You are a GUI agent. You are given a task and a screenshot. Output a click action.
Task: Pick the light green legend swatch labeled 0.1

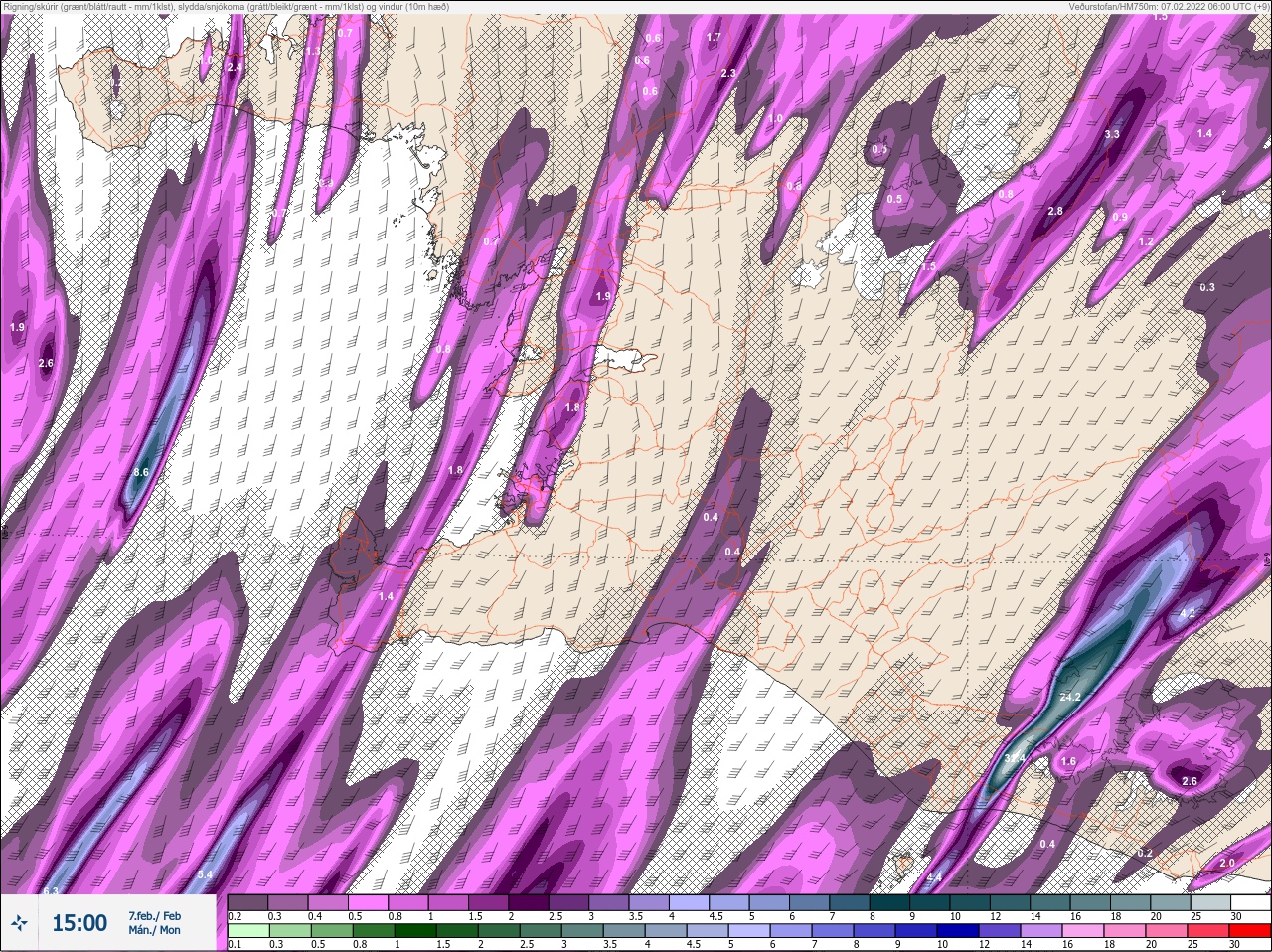[248, 932]
